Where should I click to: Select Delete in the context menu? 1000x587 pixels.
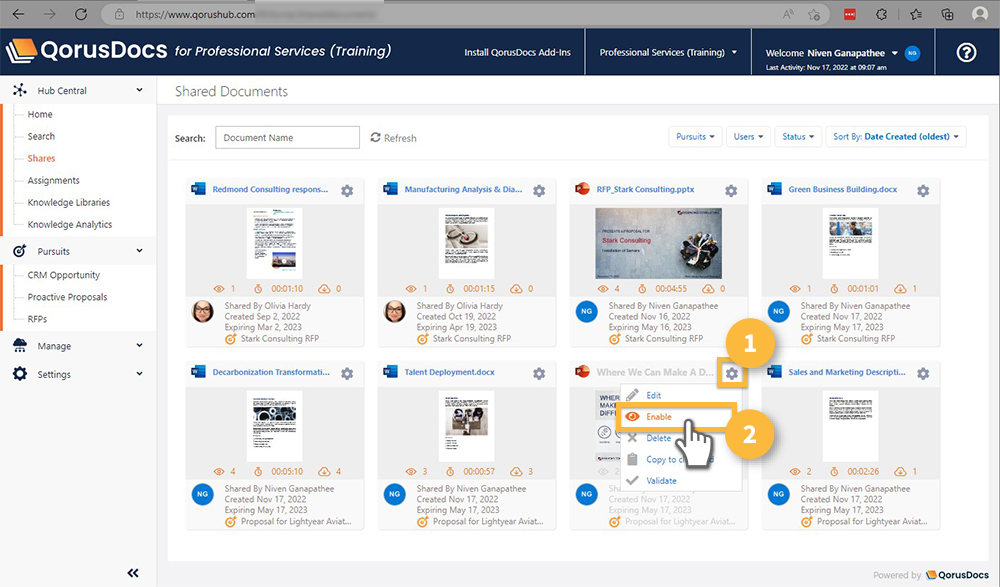658,438
